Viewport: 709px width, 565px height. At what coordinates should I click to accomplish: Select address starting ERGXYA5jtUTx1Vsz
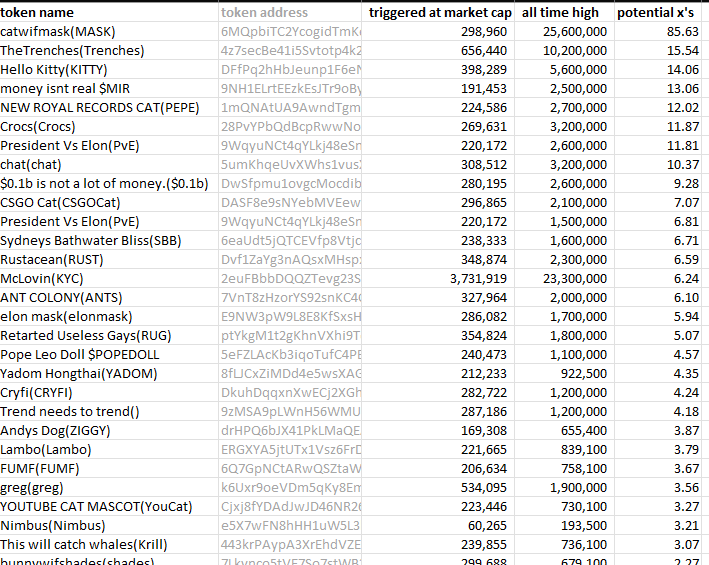[x=290, y=449]
